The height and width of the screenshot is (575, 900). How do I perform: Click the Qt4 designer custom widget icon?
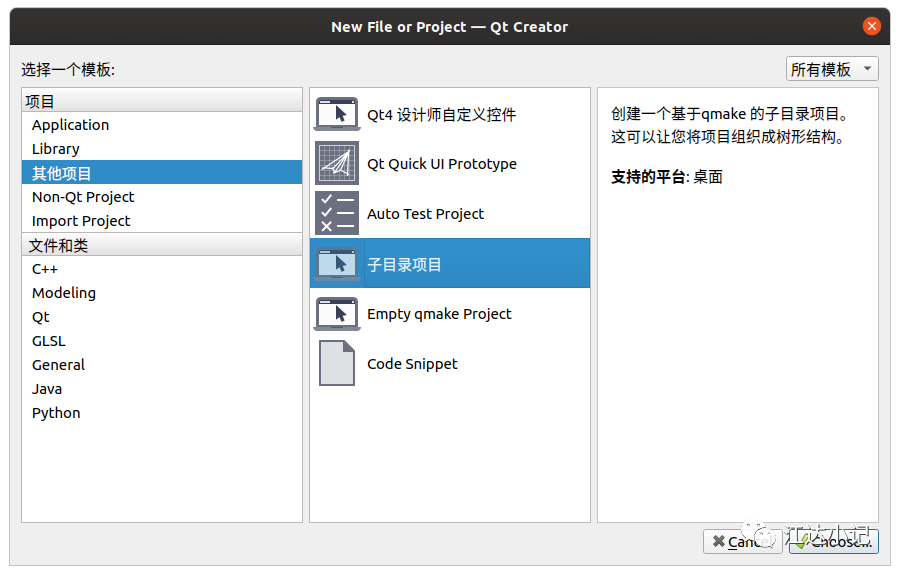[x=337, y=114]
